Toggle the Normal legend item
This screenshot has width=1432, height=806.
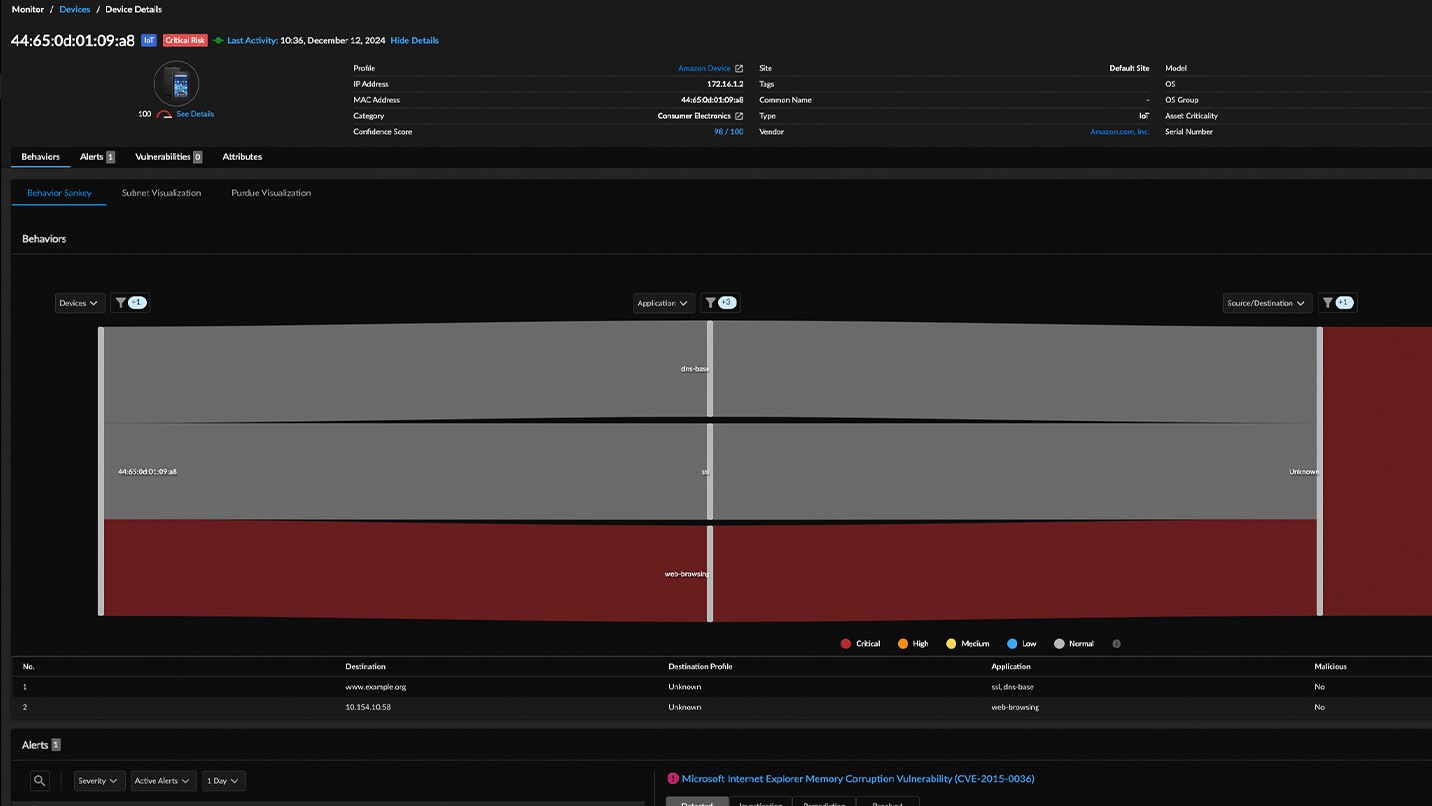coord(1073,644)
